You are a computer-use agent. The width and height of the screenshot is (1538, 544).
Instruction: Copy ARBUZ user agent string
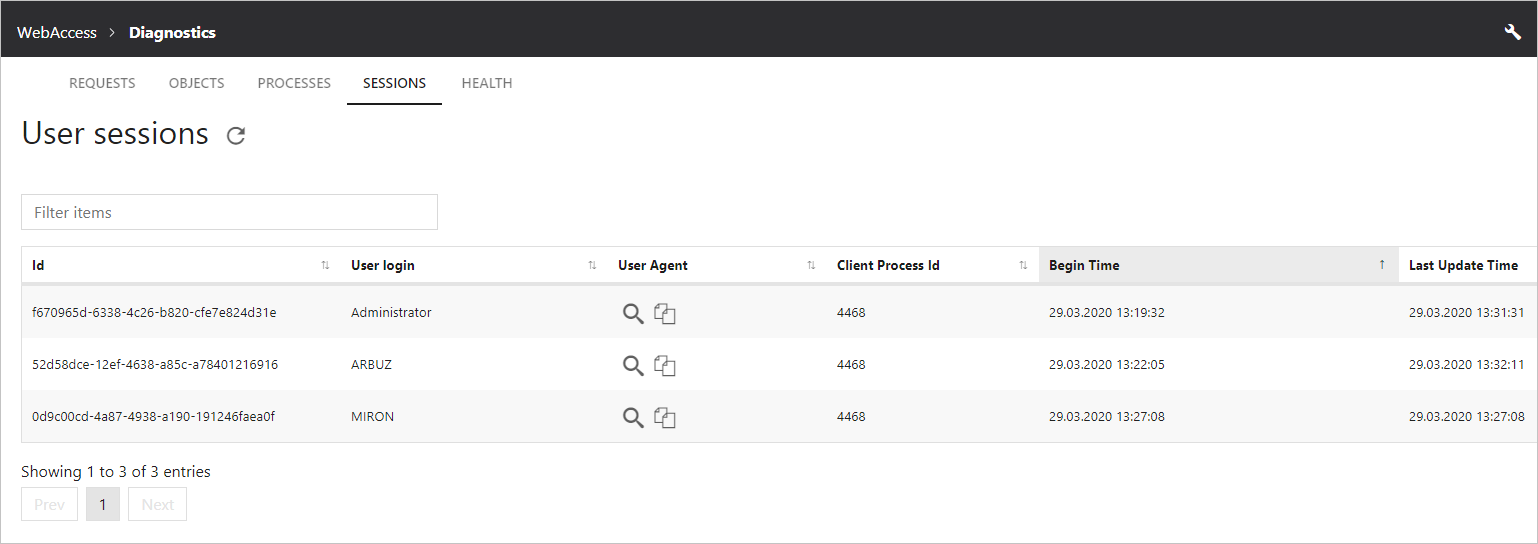tap(665, 365)
